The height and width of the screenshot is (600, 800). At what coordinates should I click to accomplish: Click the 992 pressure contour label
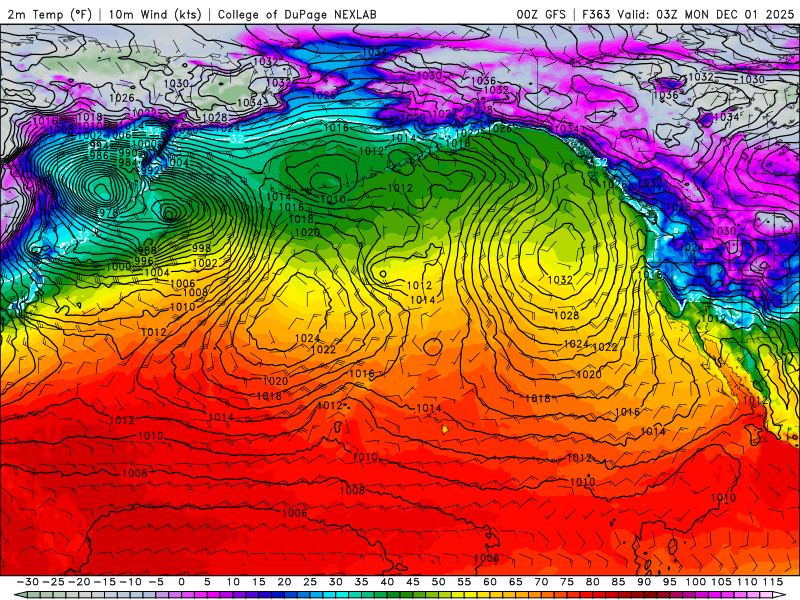[151, 170]
